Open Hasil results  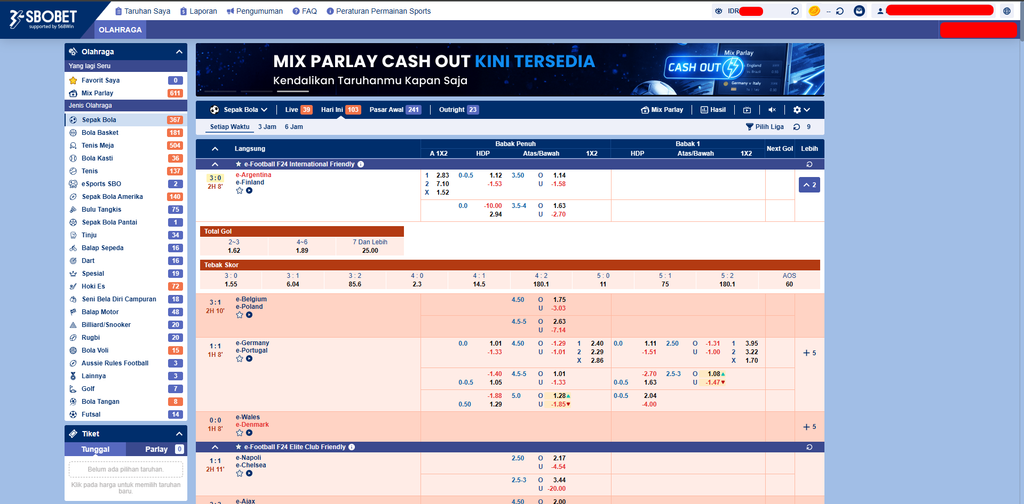[x=713, y=110]
